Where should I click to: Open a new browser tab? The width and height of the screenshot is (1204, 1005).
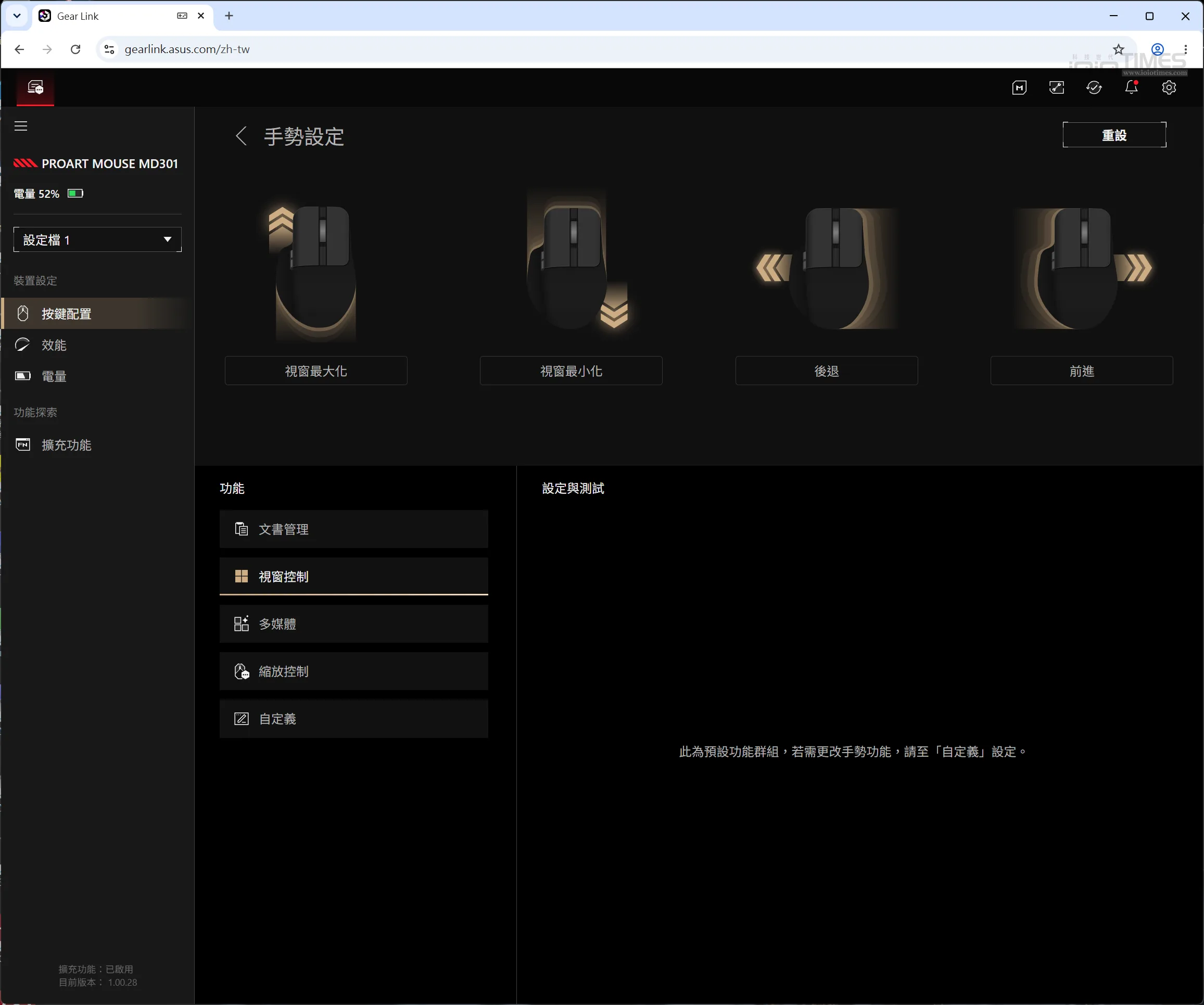point(229,16)
